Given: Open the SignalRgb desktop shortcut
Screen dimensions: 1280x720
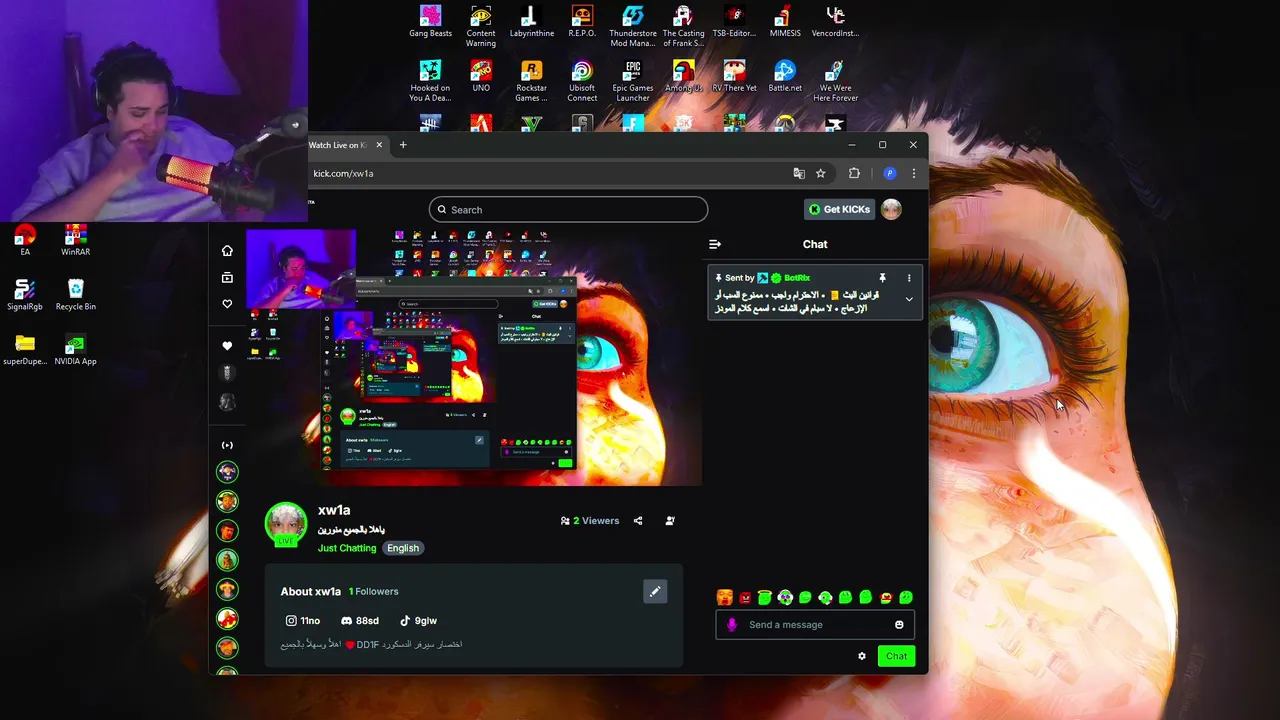Looking at the screenshot, I should [x=25, y=295].
